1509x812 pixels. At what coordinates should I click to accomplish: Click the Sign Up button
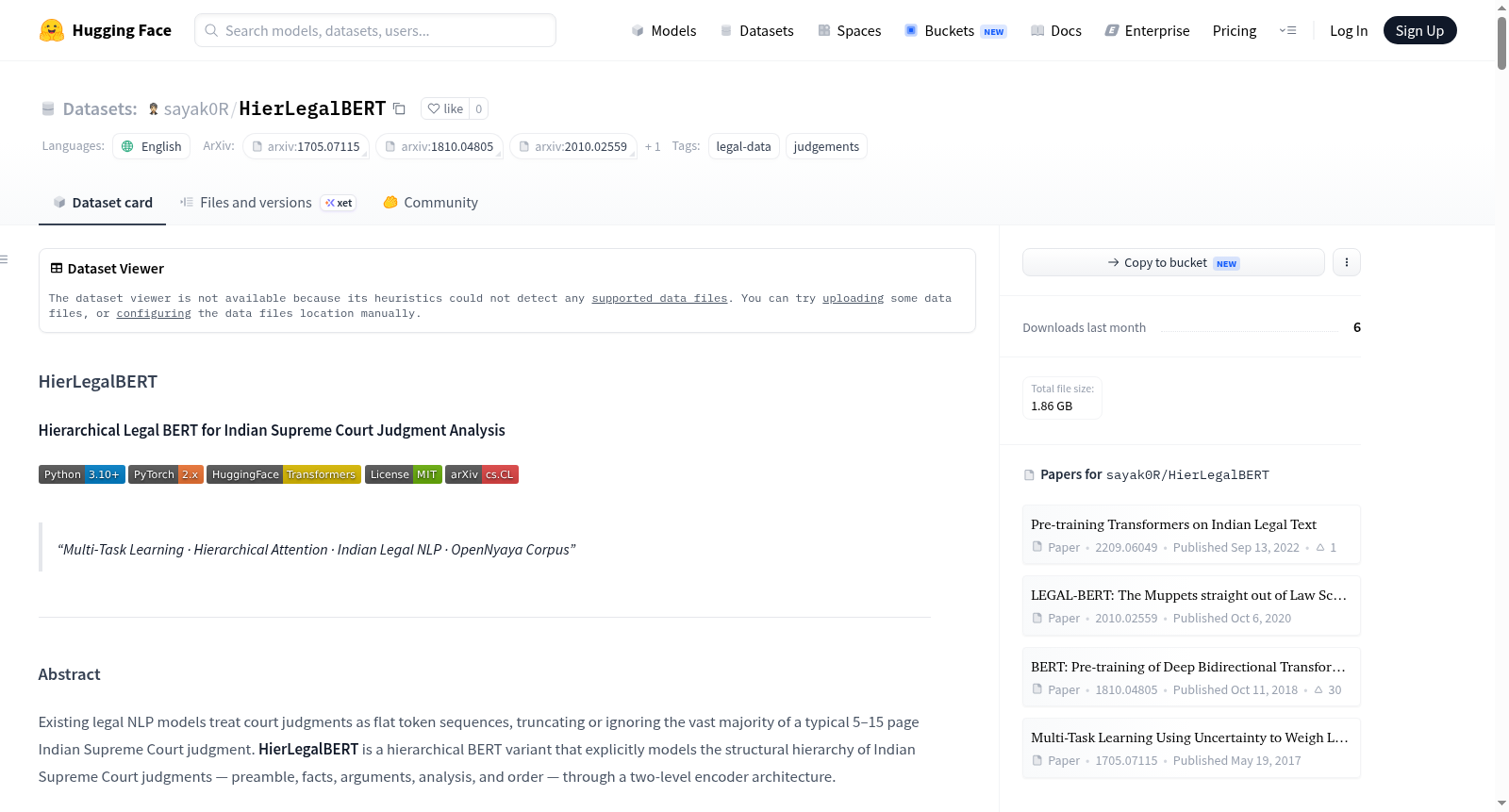(x=1419, y=30)
